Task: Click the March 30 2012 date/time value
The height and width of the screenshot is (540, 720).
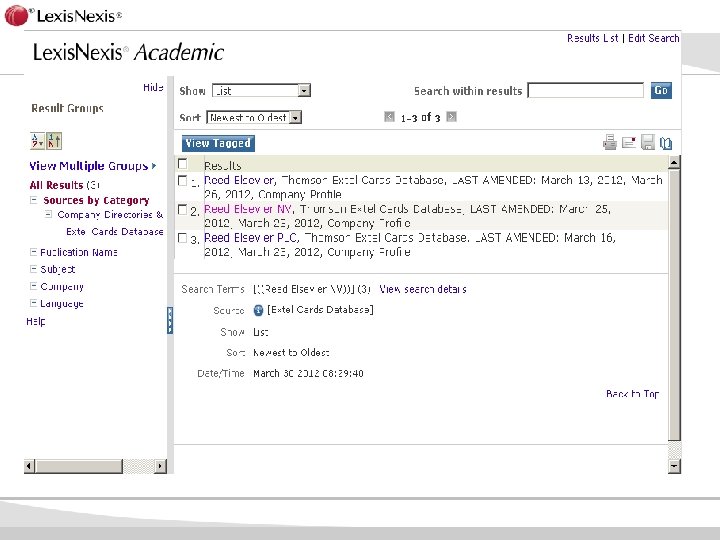Action: [308, 373]
